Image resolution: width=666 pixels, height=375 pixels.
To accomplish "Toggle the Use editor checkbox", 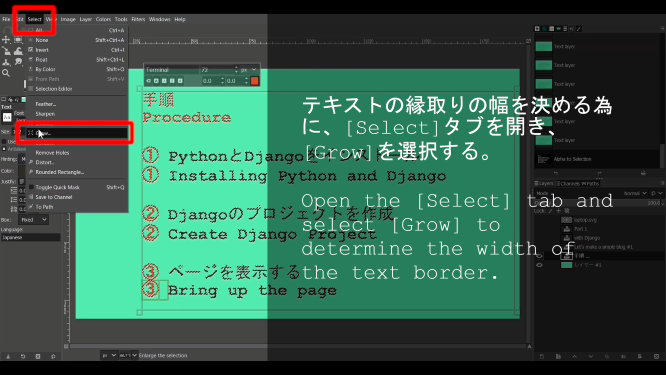I will pos(4,141).
